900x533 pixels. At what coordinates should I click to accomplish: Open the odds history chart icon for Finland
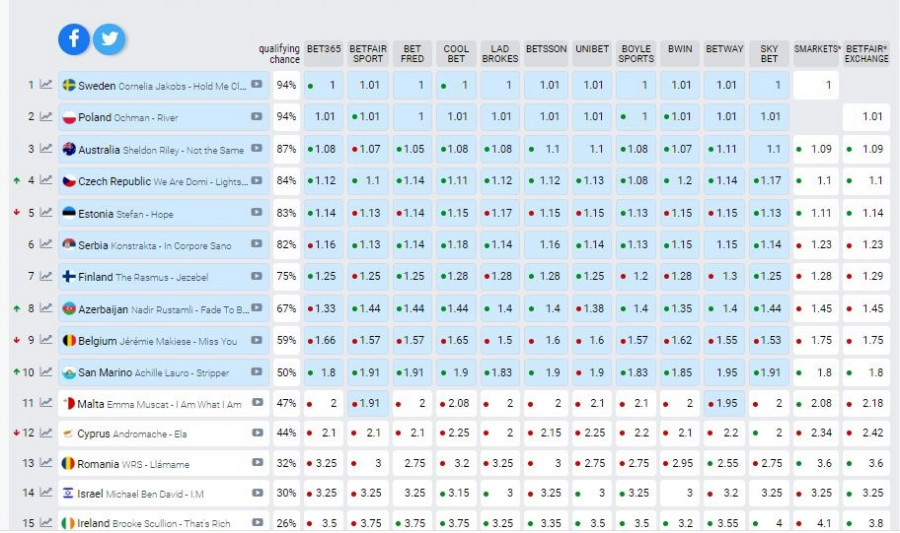tap(46, 276)
